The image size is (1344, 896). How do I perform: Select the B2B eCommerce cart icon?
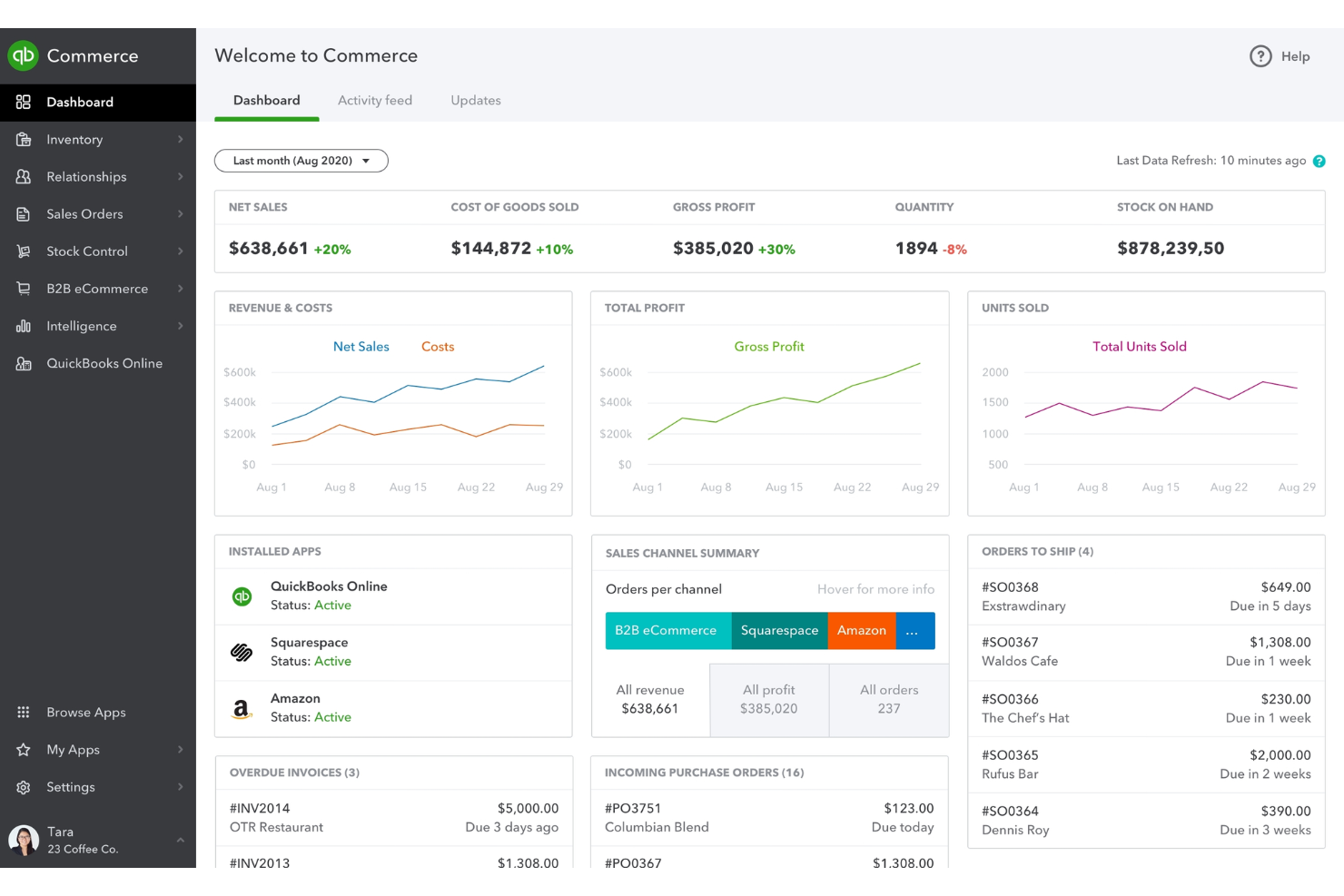click(23, 288)
